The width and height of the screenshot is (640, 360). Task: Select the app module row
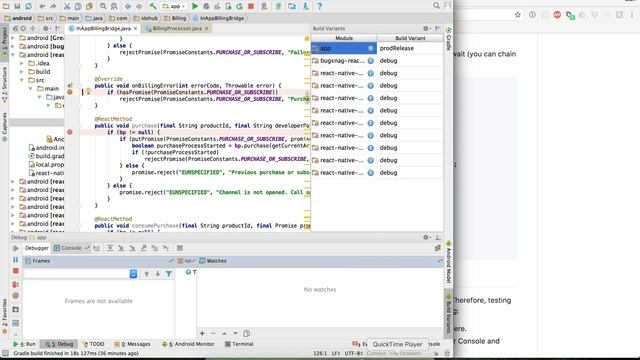pos(344,48)
